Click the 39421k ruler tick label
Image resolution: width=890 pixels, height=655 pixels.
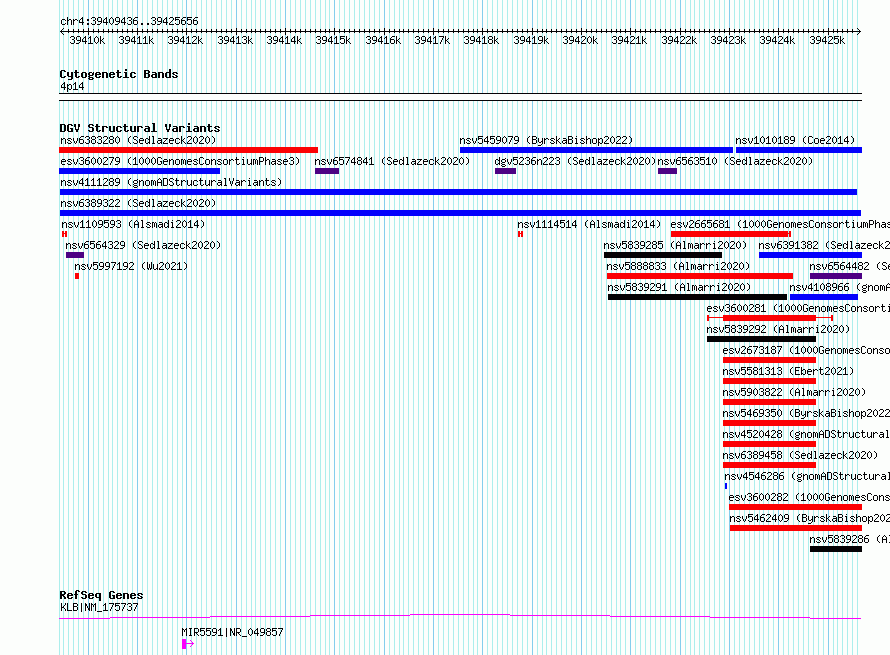pyautogui.click(x=629, y=40)
